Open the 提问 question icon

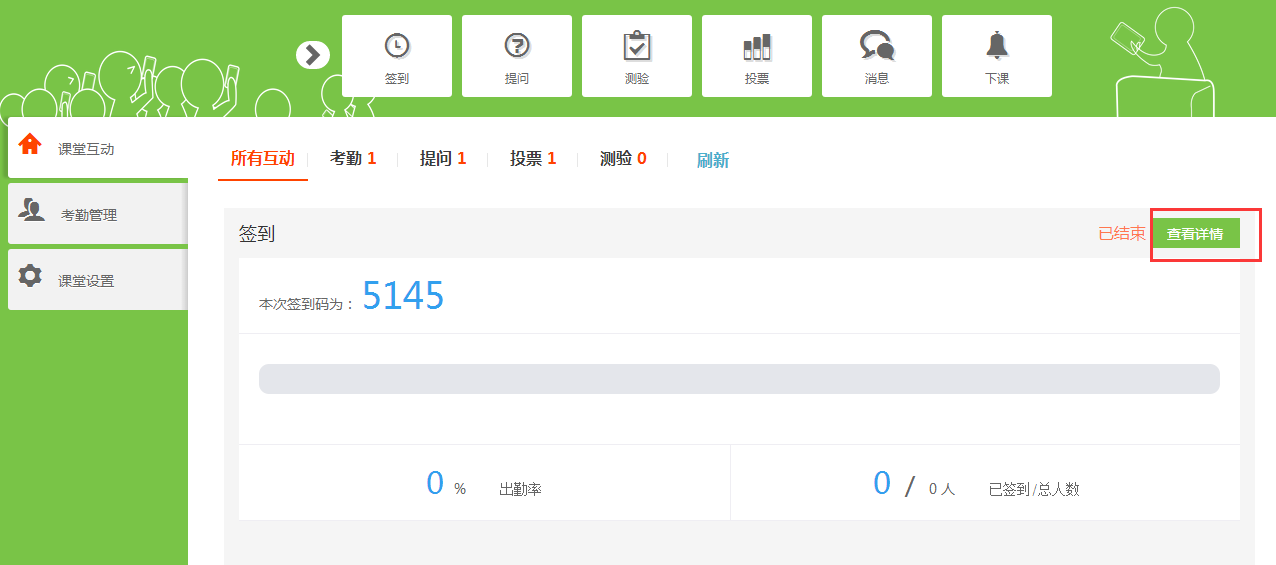[x=517, y=46]
